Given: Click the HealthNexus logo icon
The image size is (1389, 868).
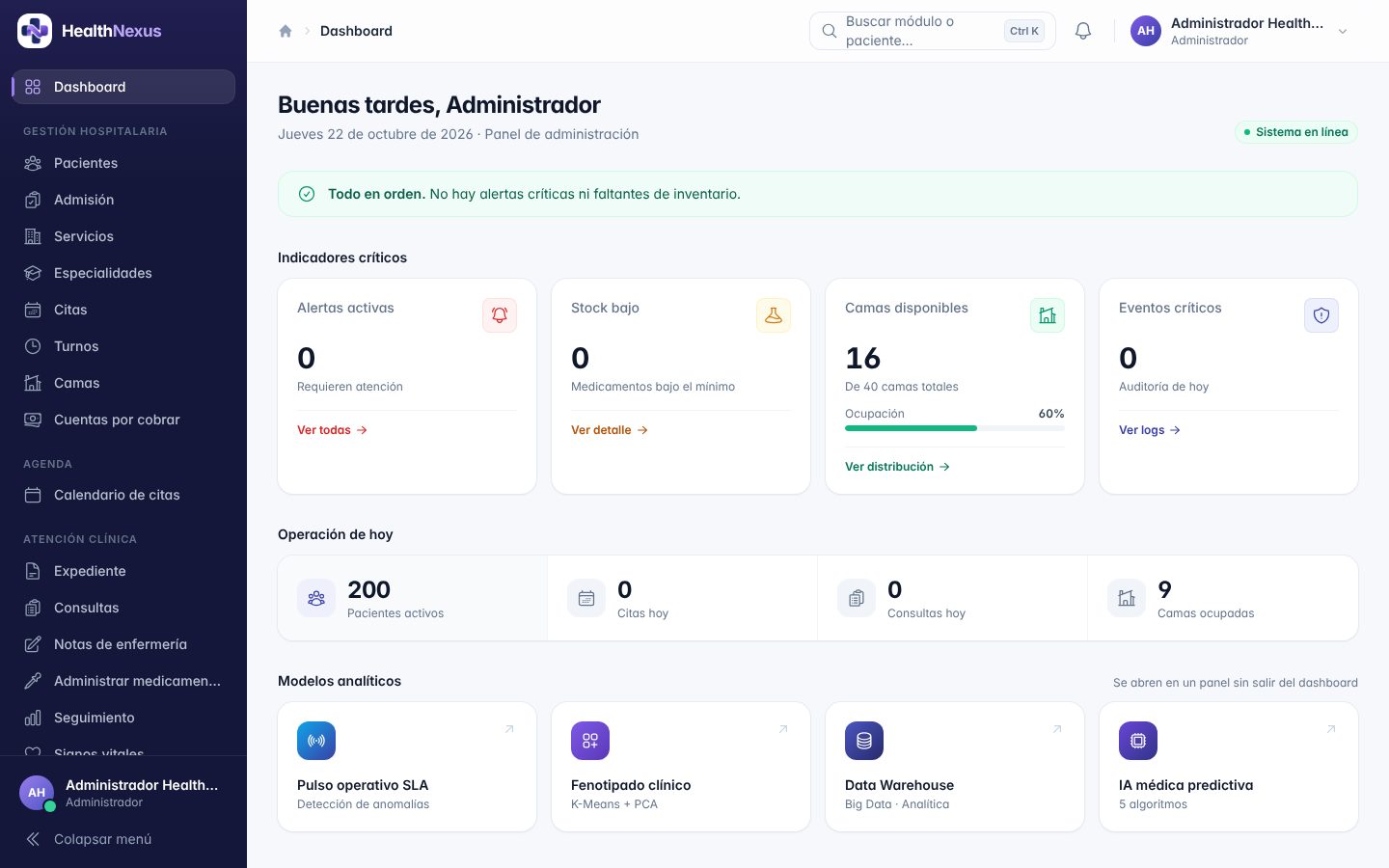Looking at the screenshot, I should pyautogui.click(x=35, y=31).
